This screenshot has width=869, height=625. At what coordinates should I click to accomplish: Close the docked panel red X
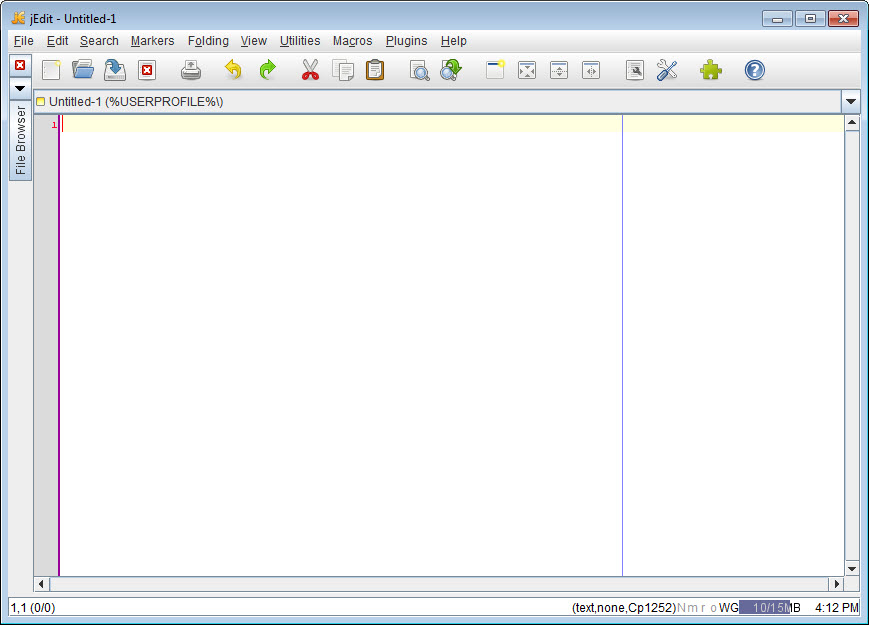pyautogui.click(x=20, y=65)
